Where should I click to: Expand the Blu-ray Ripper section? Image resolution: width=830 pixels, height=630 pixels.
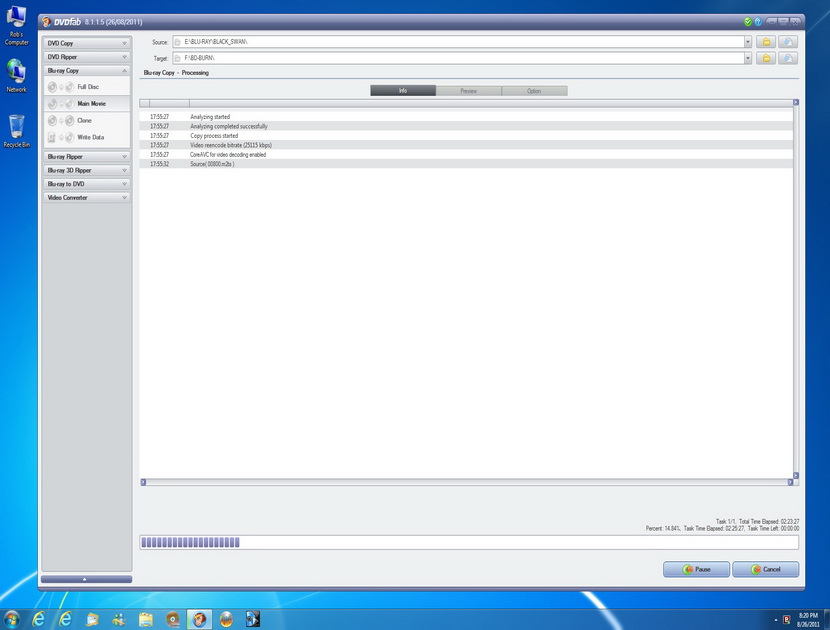pyautogui.click(x=86, y=157)
